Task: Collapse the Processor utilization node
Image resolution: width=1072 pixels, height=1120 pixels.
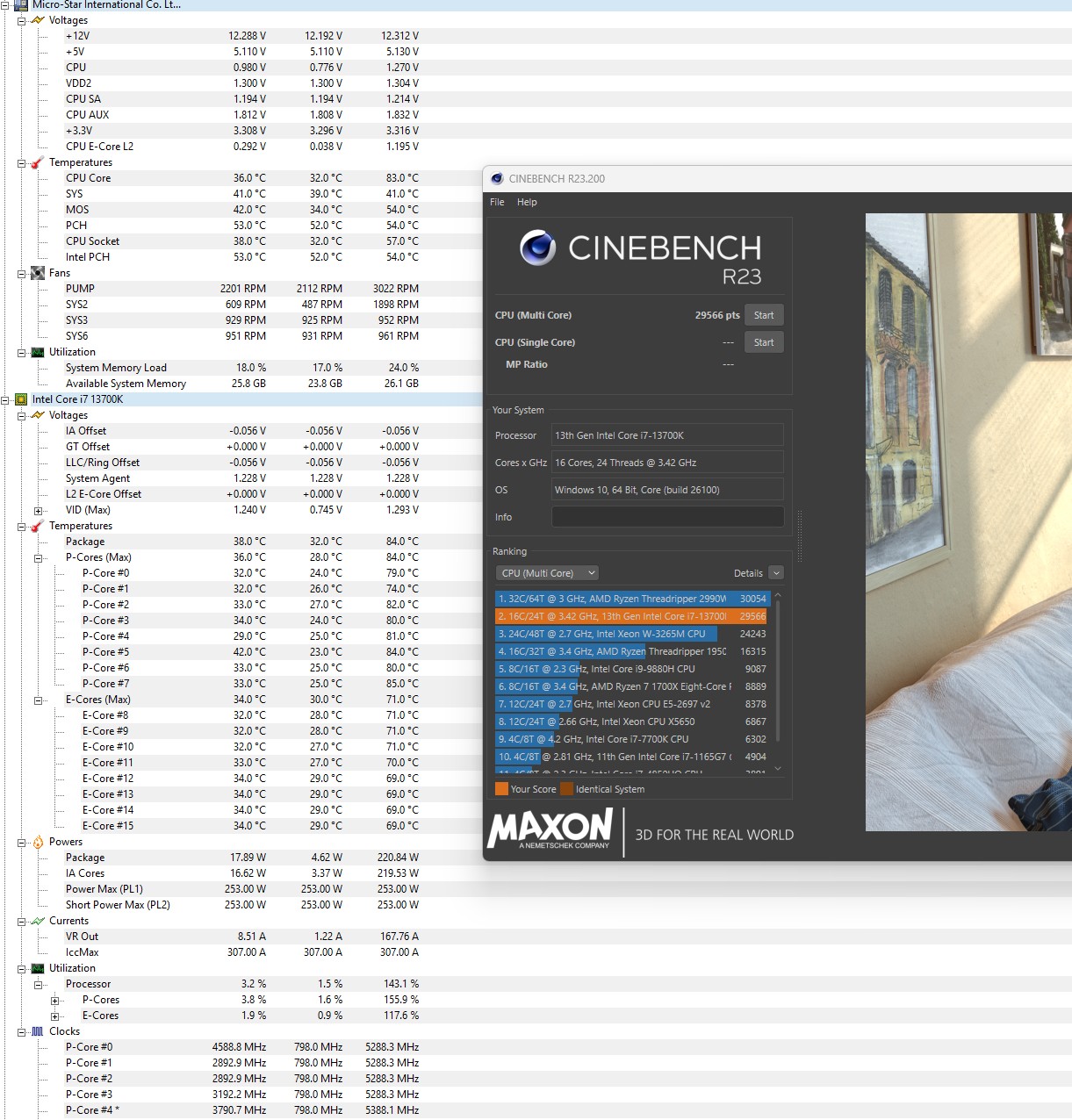Action: pyautogui.click(x=38, y=984)
